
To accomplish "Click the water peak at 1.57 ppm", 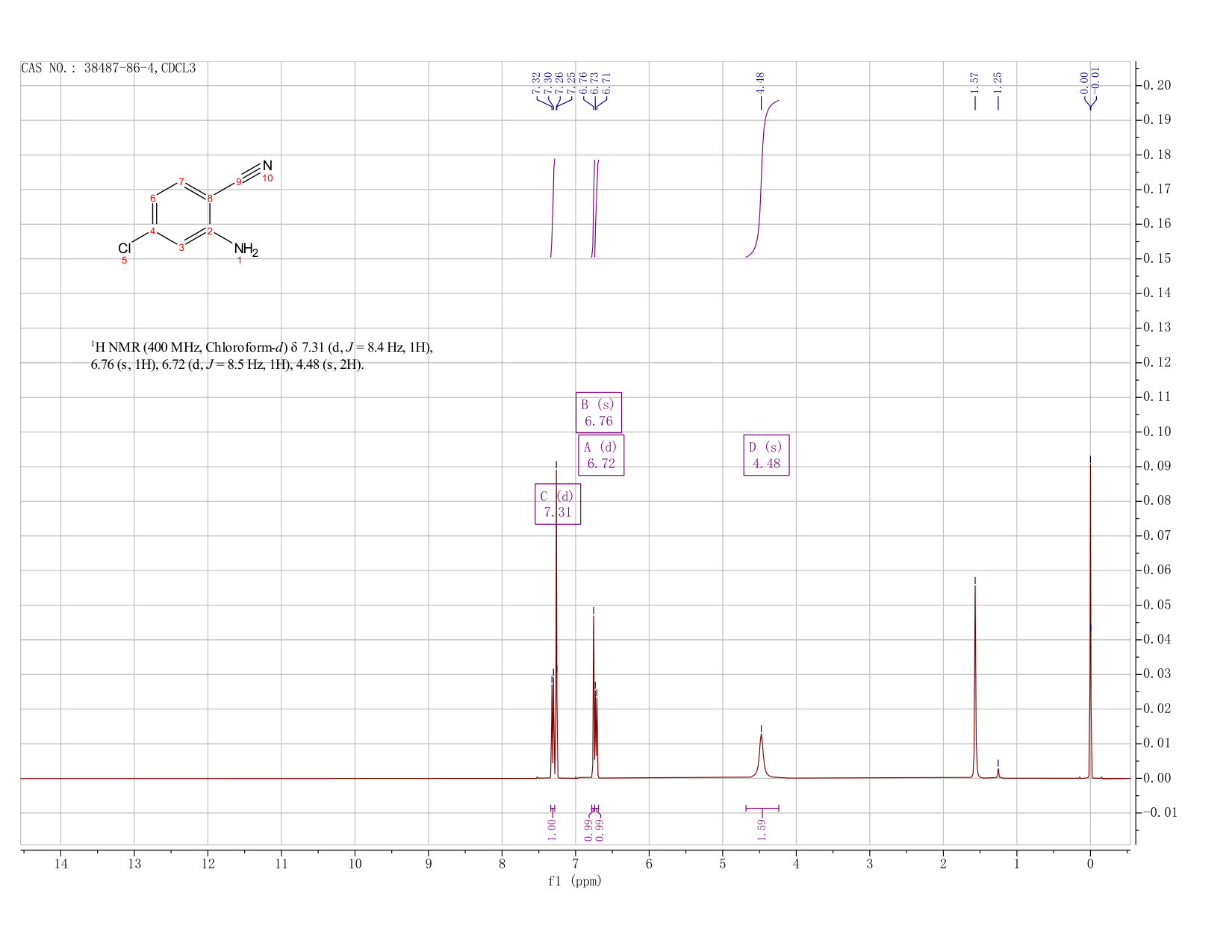I will (x=975, y=681).
